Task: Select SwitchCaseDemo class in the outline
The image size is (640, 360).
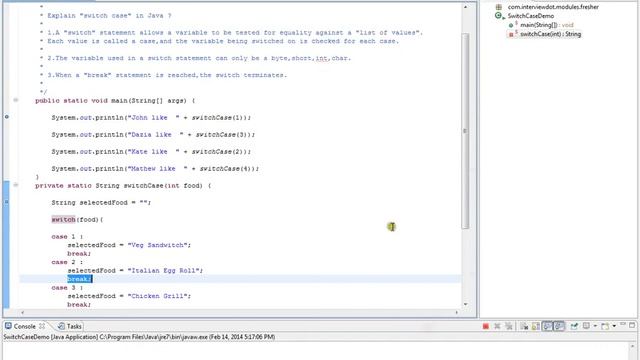Action: click(x=531, y=16)
